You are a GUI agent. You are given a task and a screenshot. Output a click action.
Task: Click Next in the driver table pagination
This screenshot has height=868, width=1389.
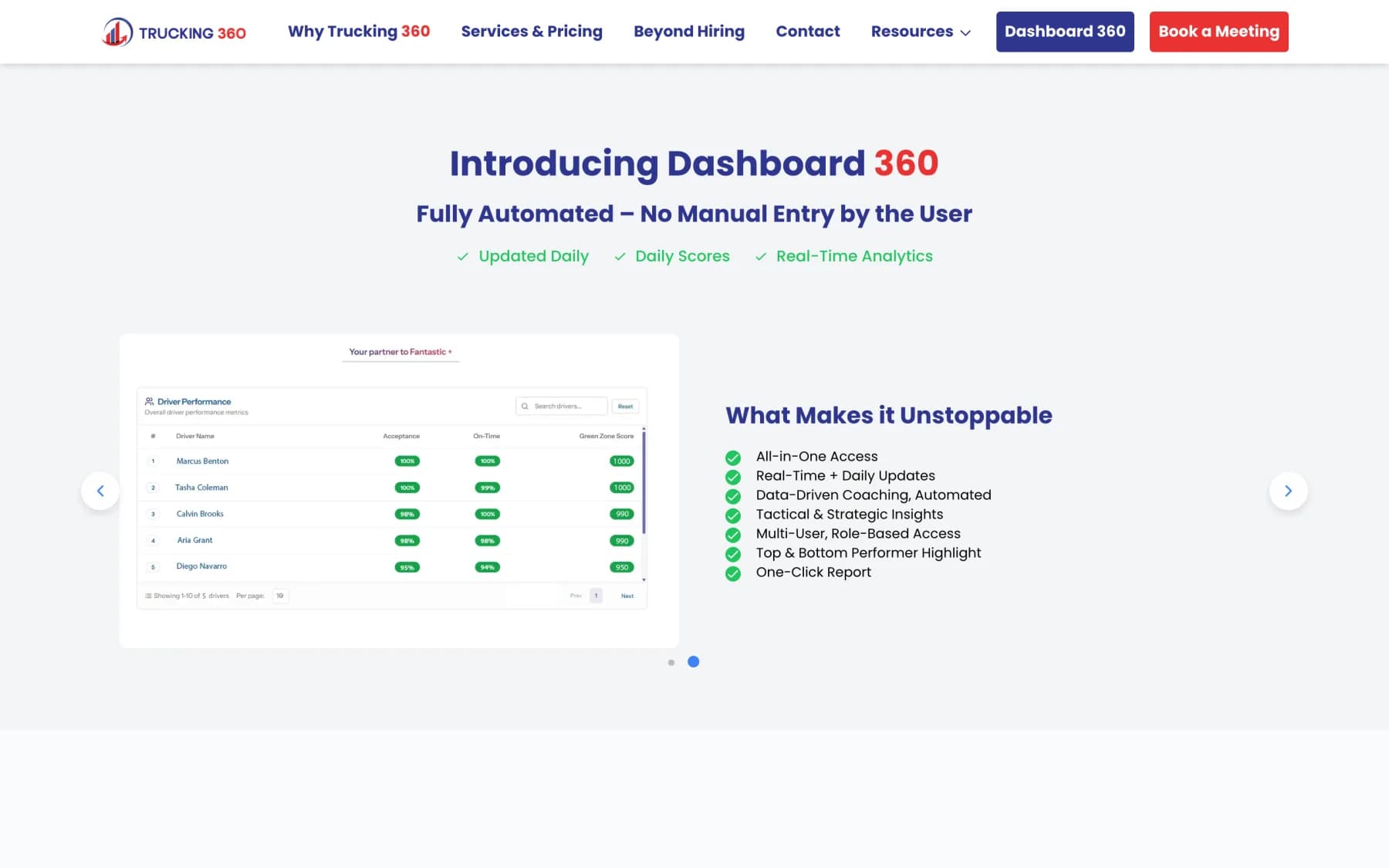coord(627,596)
